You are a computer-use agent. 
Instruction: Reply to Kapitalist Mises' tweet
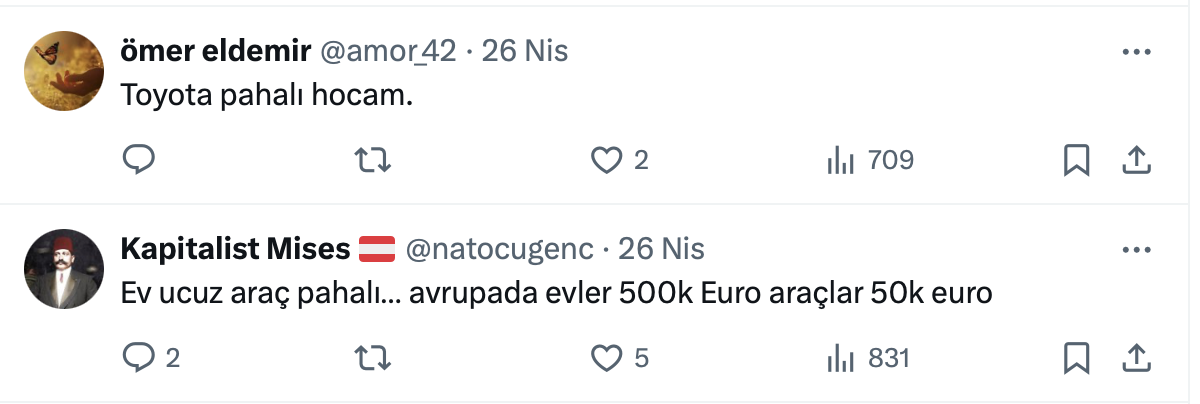click(137, 357)
